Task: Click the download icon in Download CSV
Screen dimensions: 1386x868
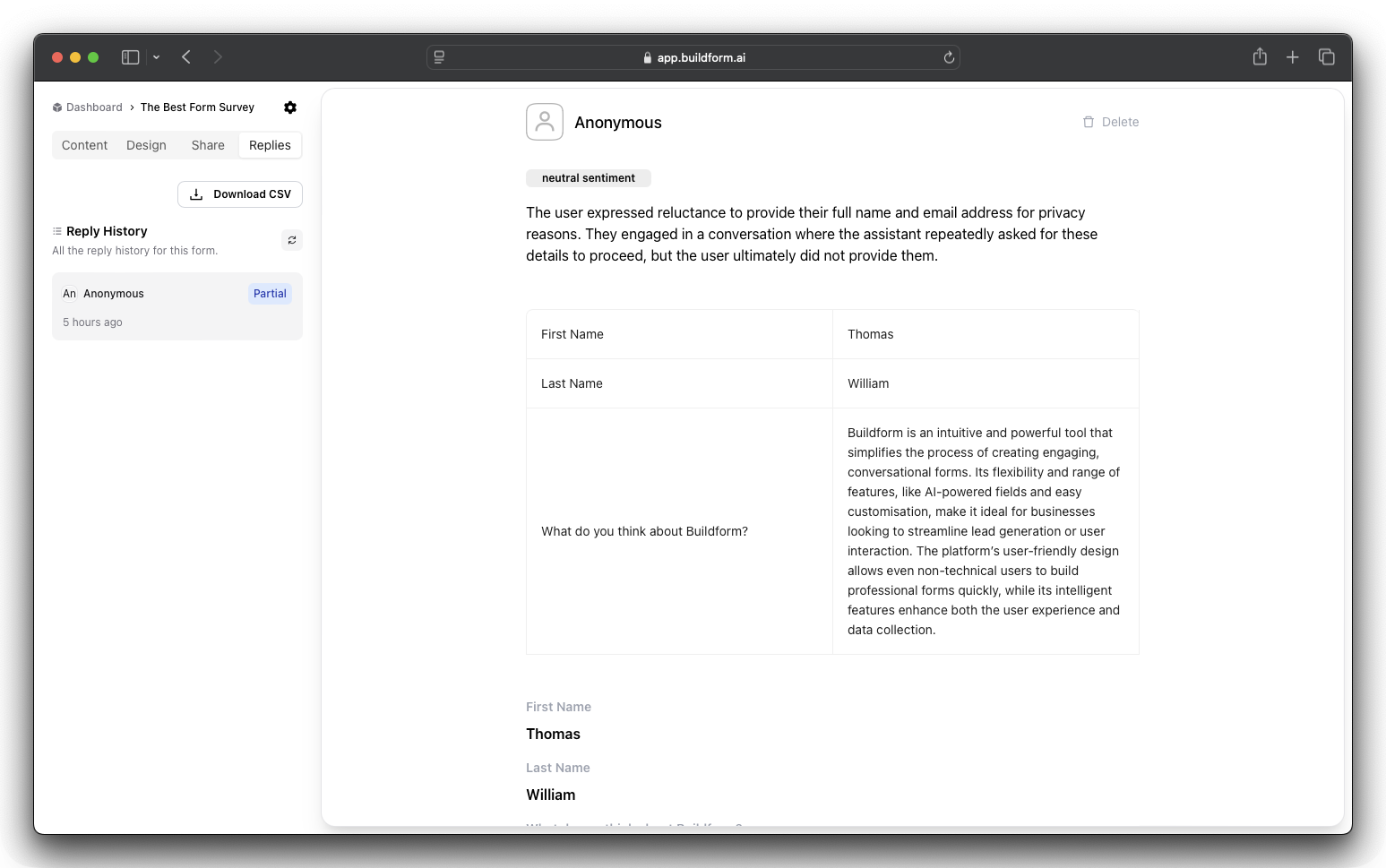Action: point(196,194)
